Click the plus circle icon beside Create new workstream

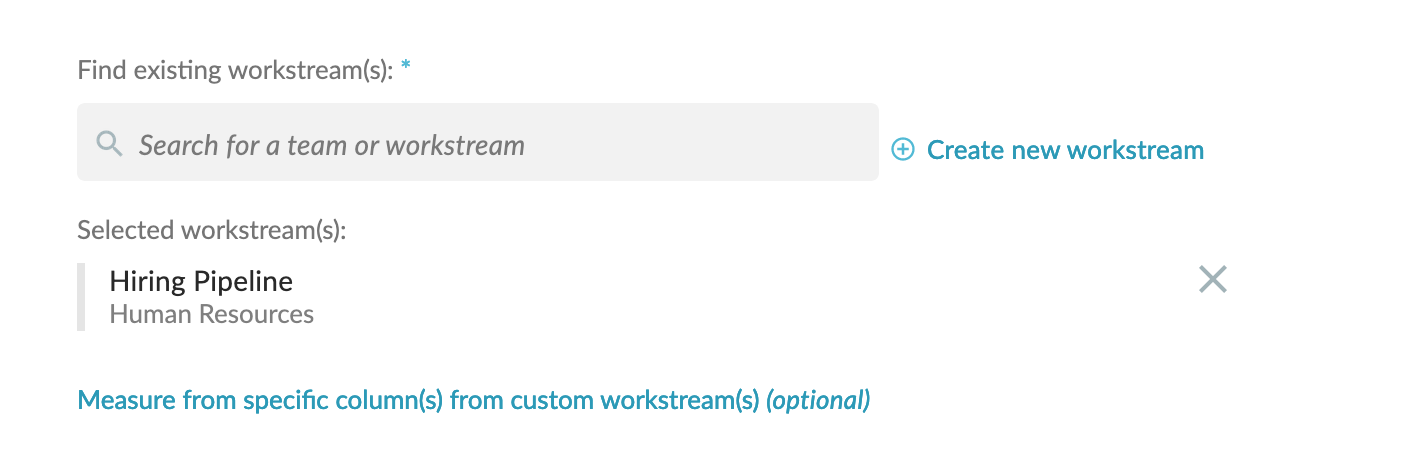tap(903, 150)
